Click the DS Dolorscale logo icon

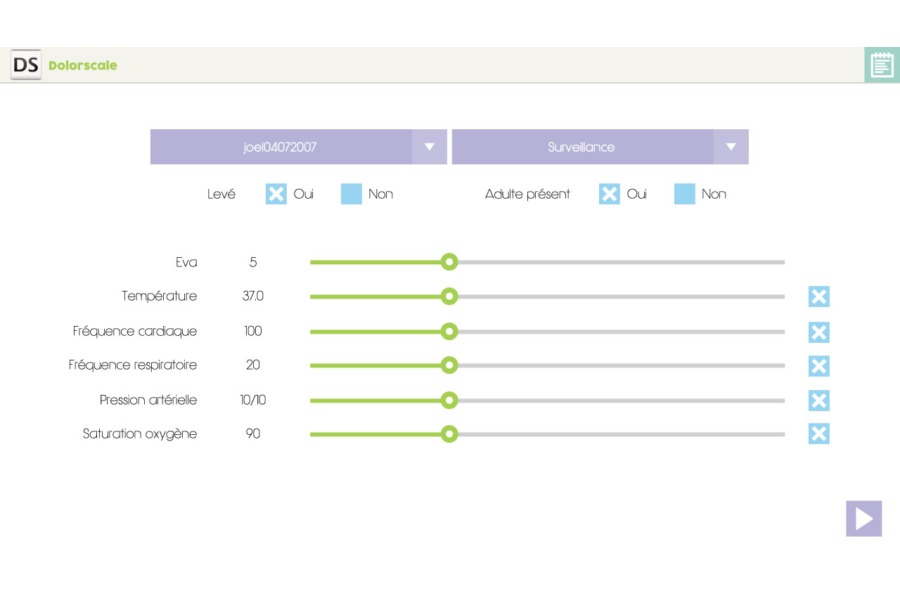[x=26, y=65]
